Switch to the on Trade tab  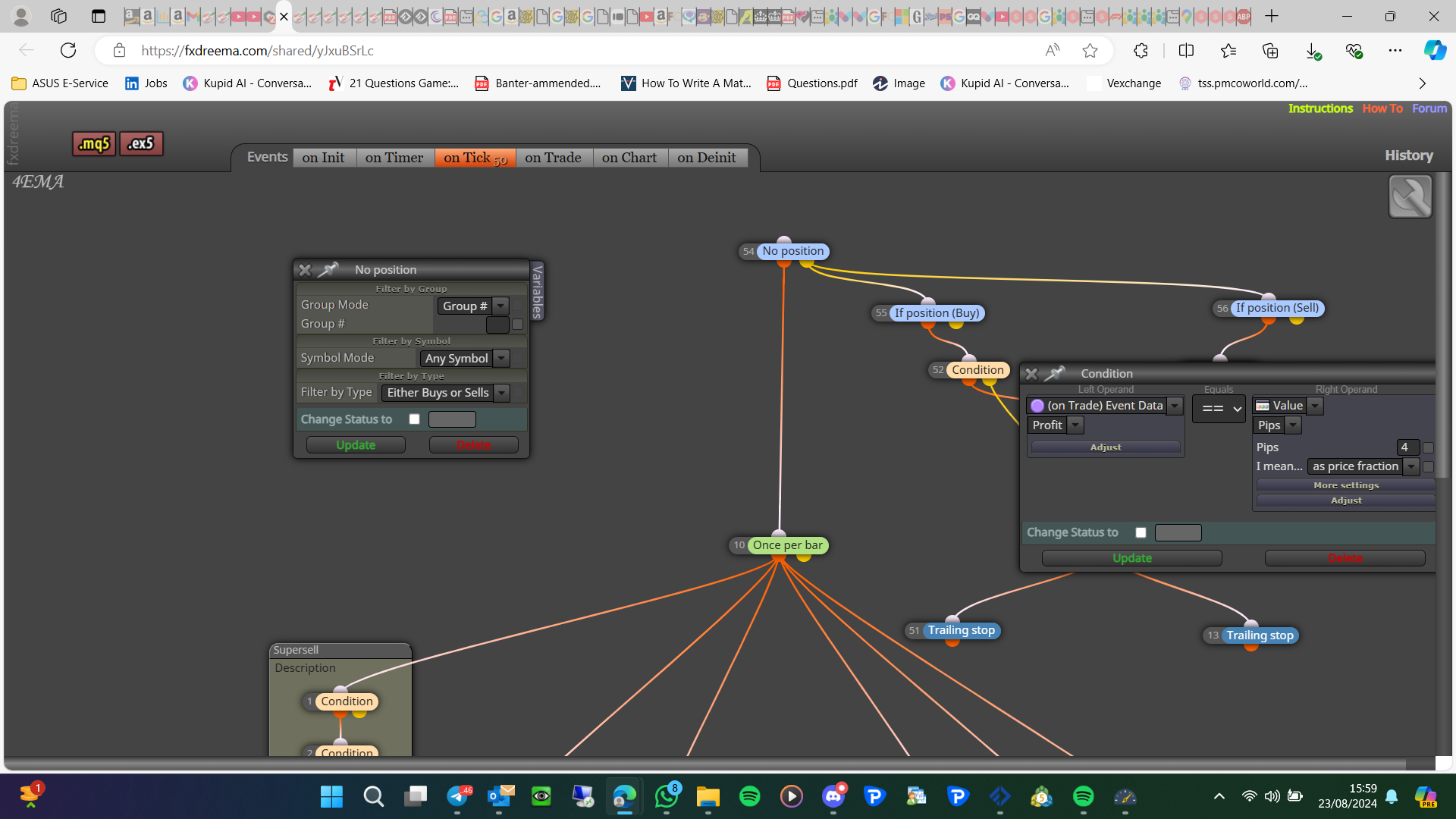[554, 157]
